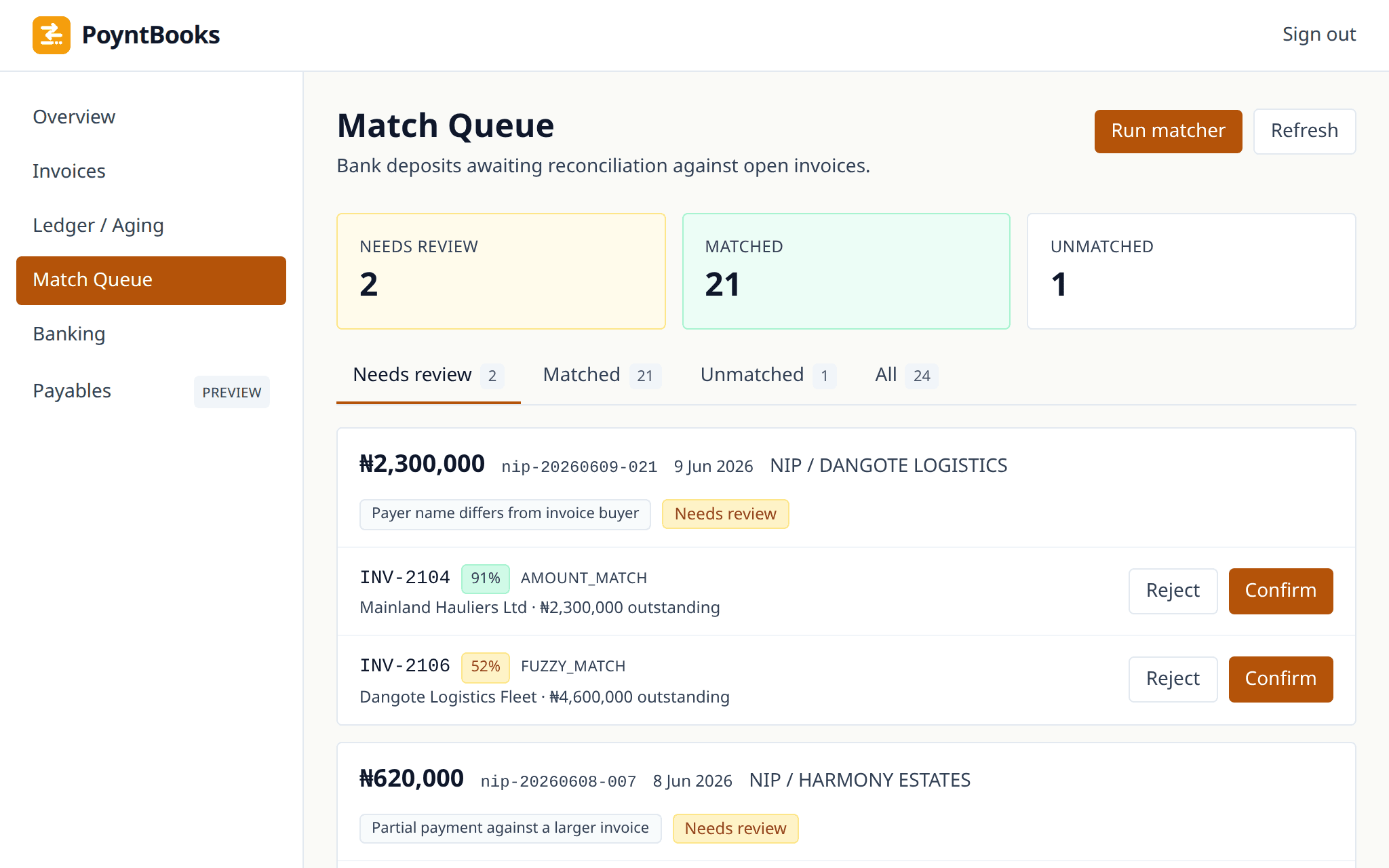Click the bank deposits subtitle text
The width and height of the screenshot is (1389, 868).
click(x=604, y=166)
